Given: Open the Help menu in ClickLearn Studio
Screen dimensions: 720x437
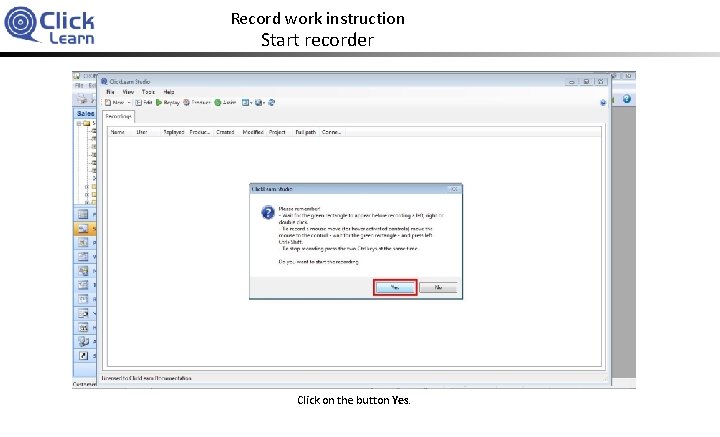Looking at the screenshot, I should [x=169, y=92].
